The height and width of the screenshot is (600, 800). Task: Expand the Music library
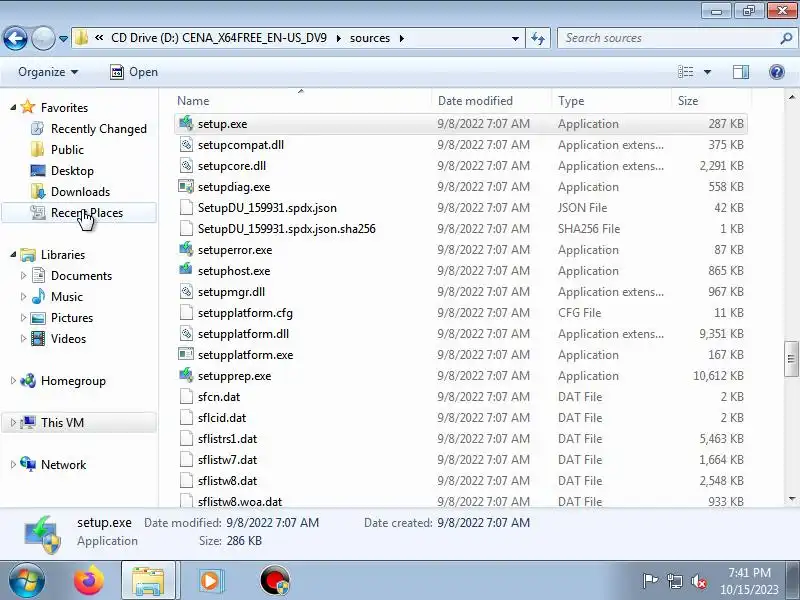click(23, 296)
